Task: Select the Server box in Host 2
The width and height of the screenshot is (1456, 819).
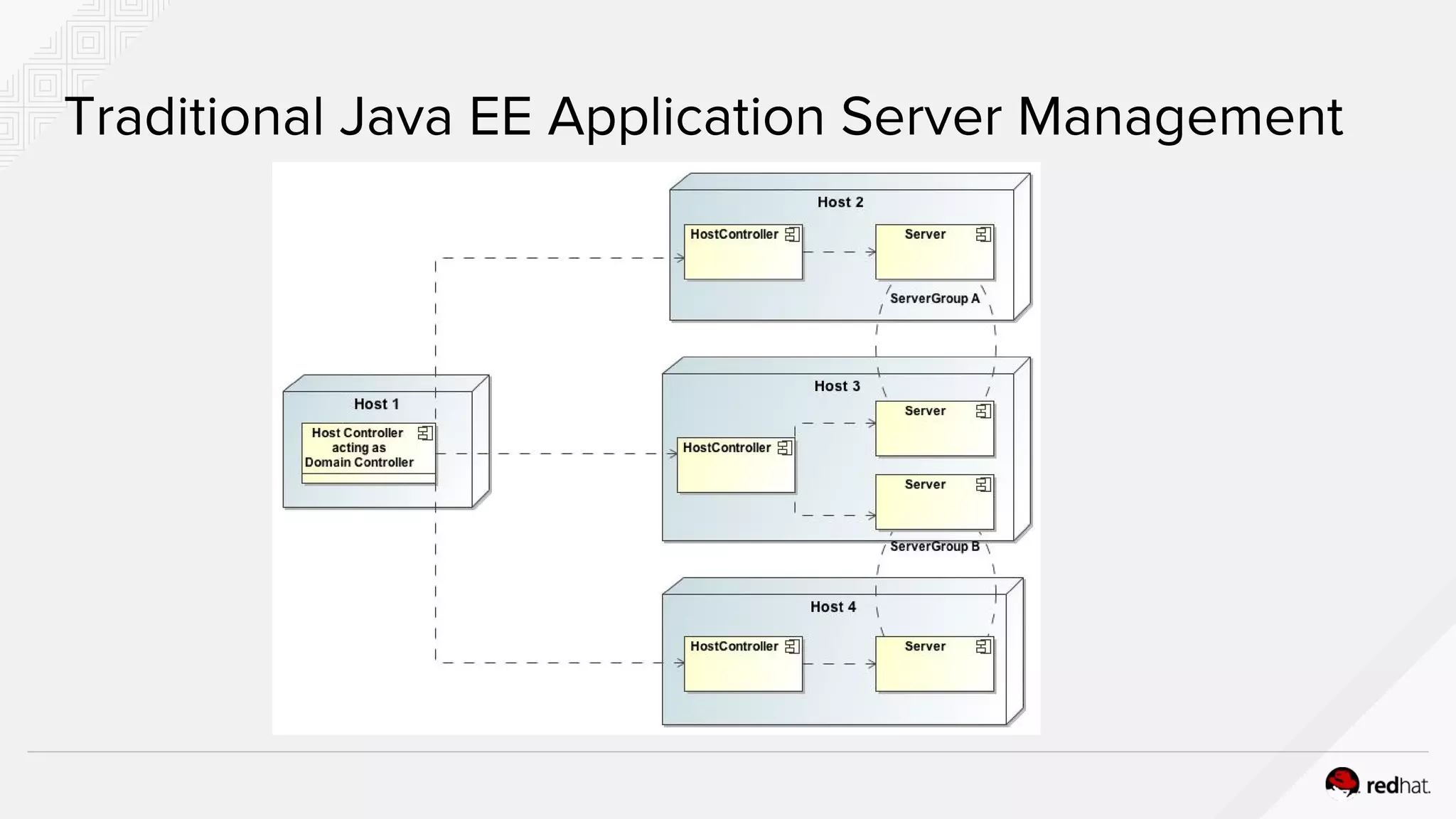Action: [x=935, y=252]
